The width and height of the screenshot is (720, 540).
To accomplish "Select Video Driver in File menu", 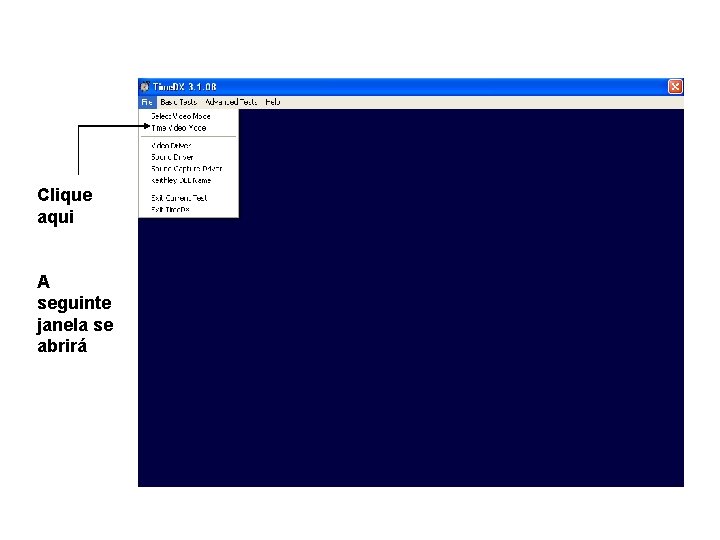I will pyautogui.click(x=188, y=146).
